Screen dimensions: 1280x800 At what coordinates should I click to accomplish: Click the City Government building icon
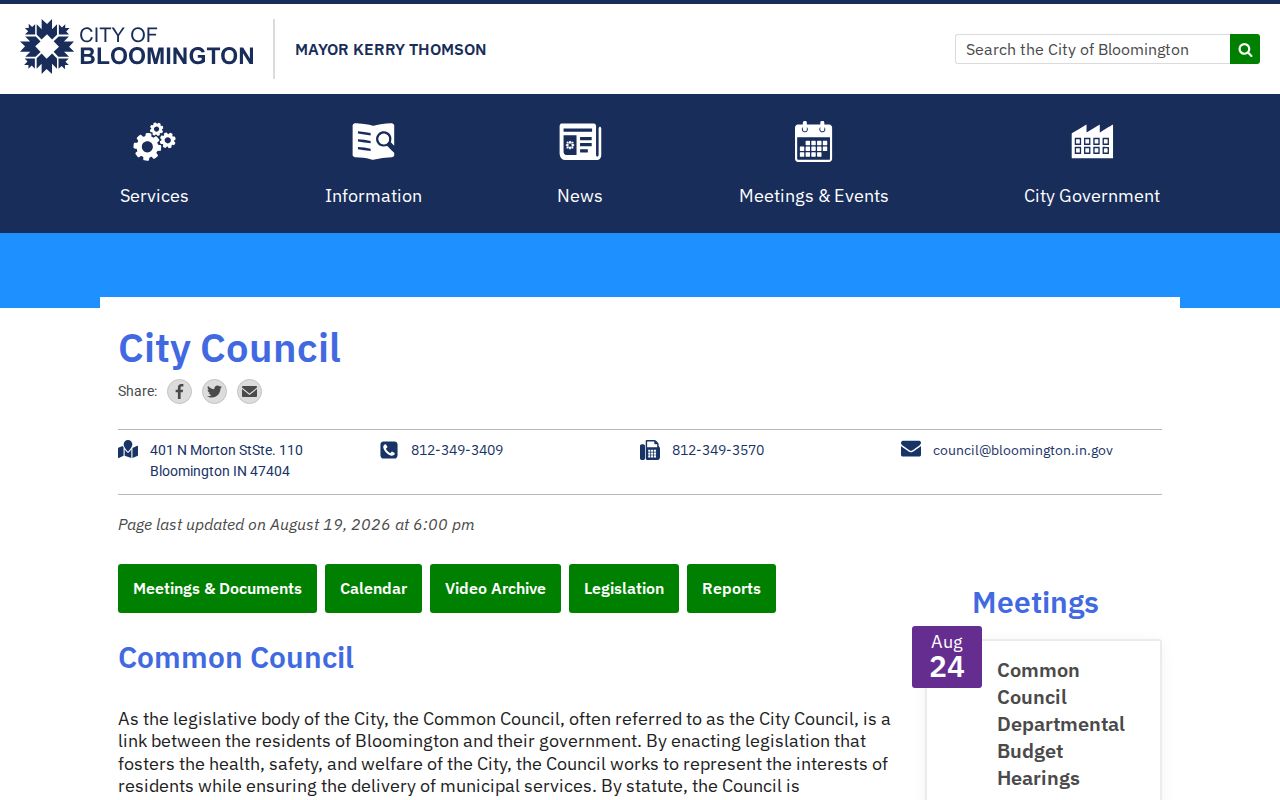click(1092, 142)
